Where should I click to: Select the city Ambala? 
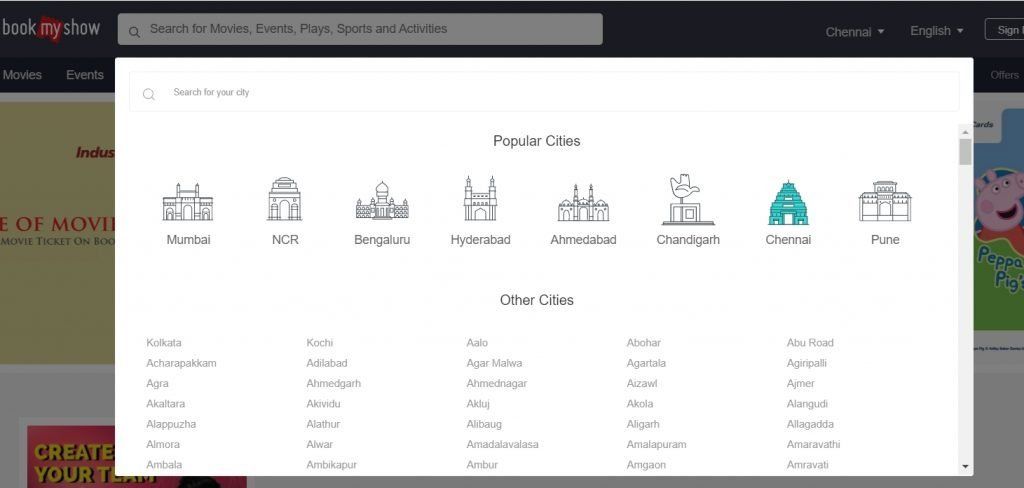click(x=164, y=464)
